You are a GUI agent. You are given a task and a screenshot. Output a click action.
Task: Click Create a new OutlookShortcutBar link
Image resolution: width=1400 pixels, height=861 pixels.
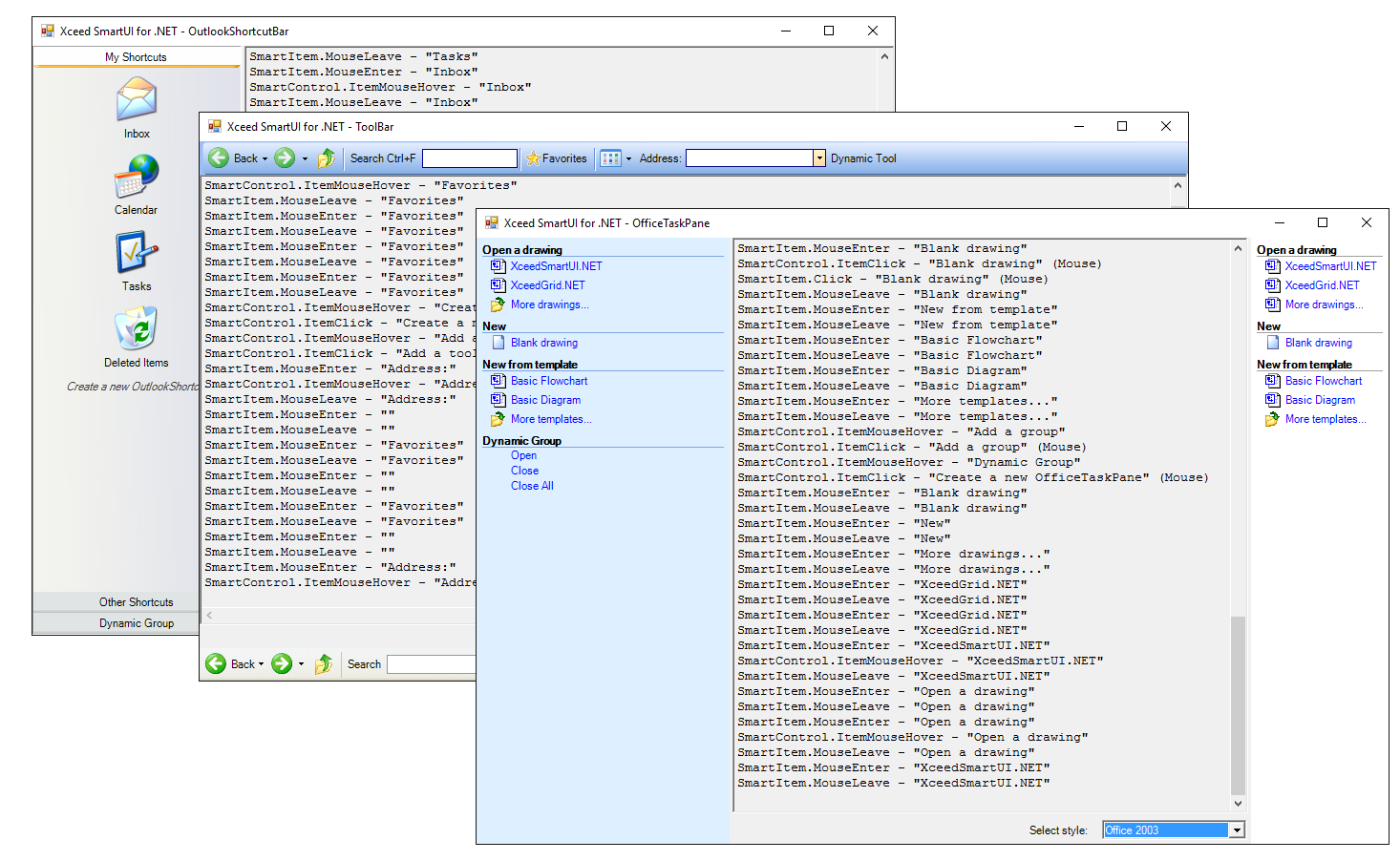[132, 387]
